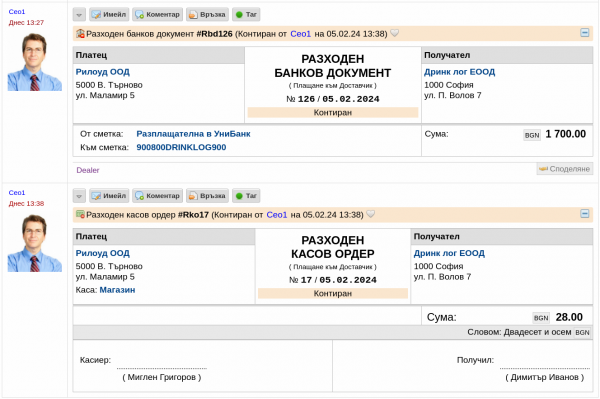Open the 900800DRINKLOG900 account link

[x=181, y=147]
